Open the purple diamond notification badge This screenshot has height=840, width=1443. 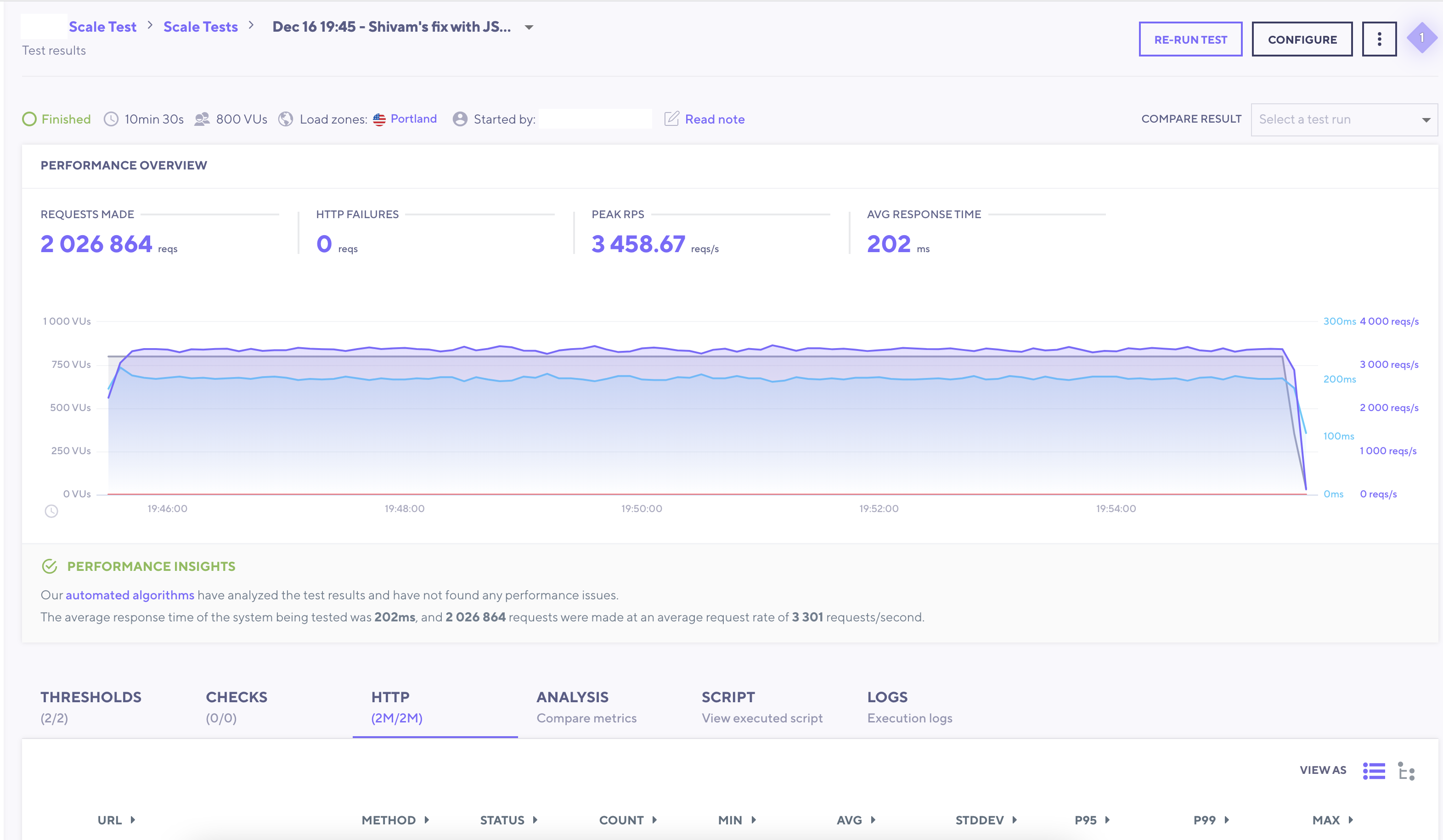coord(1421,38)
